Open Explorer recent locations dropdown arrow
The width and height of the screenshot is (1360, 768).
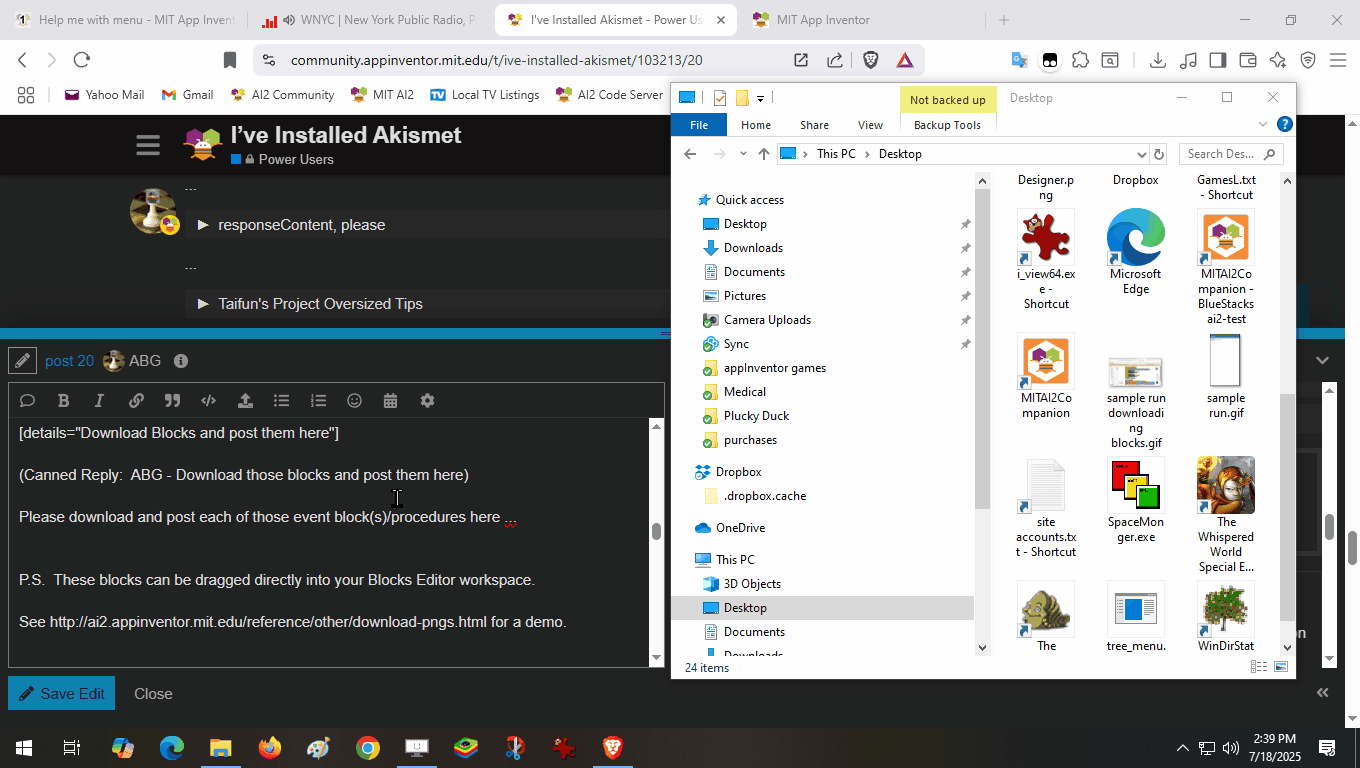click(742, 154)
